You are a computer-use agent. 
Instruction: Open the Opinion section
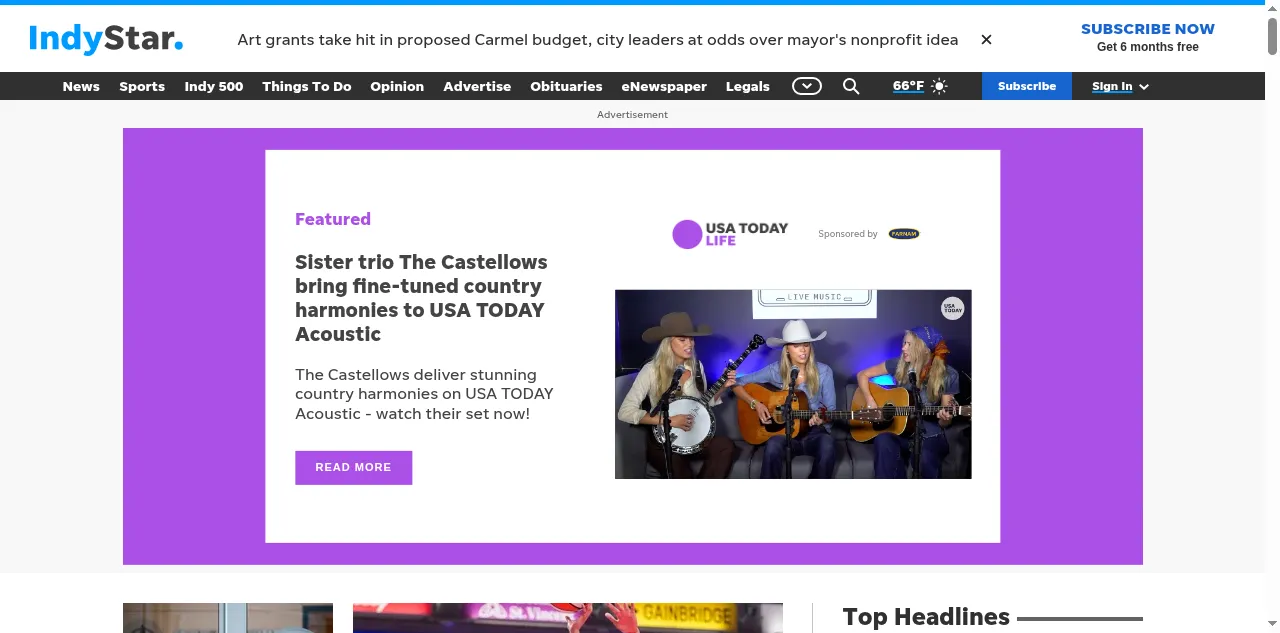coord(397,86)
